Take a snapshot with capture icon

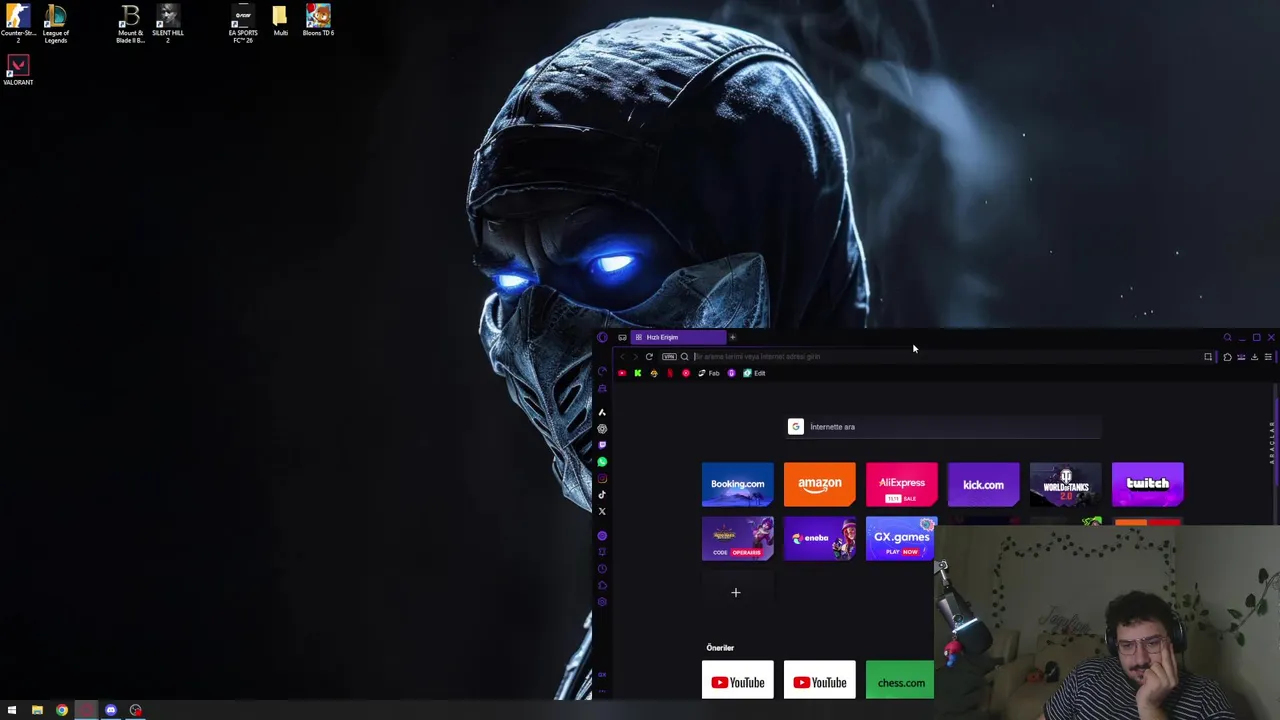[x=1208, y=356]
